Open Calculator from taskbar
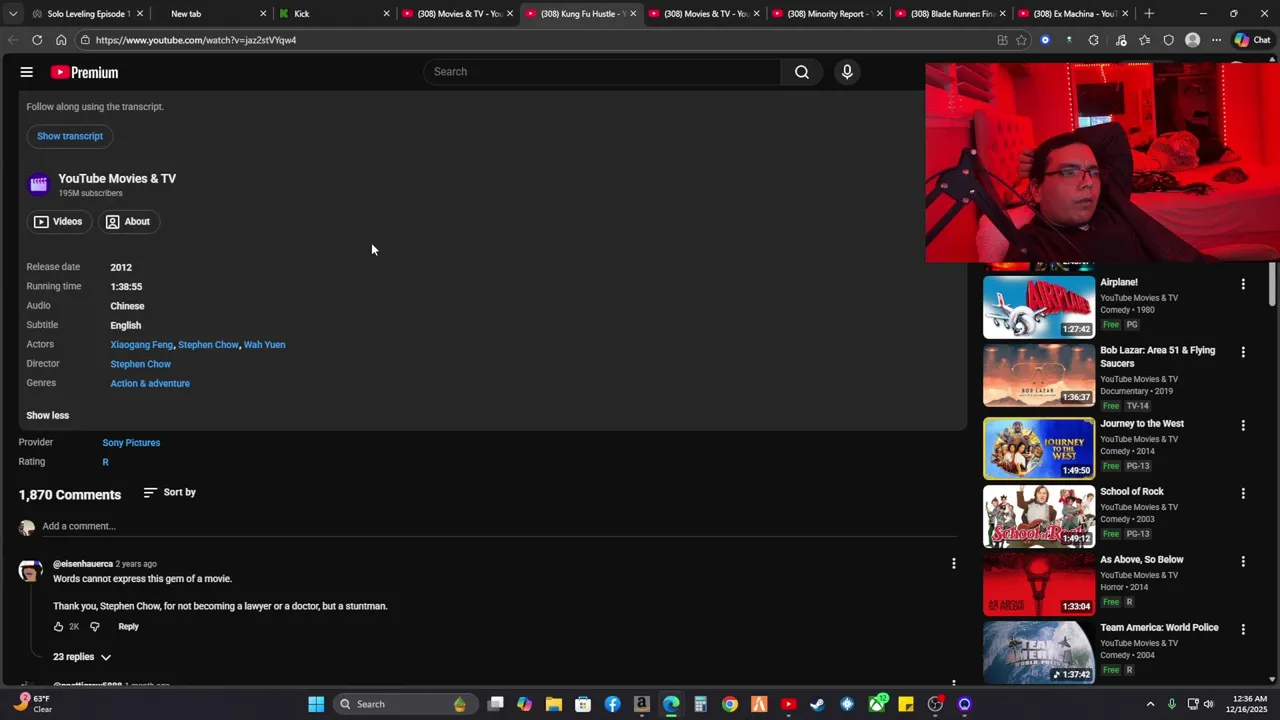Image resolution: width=1280 pixels, height=720 pixels. tap(700, 704)
